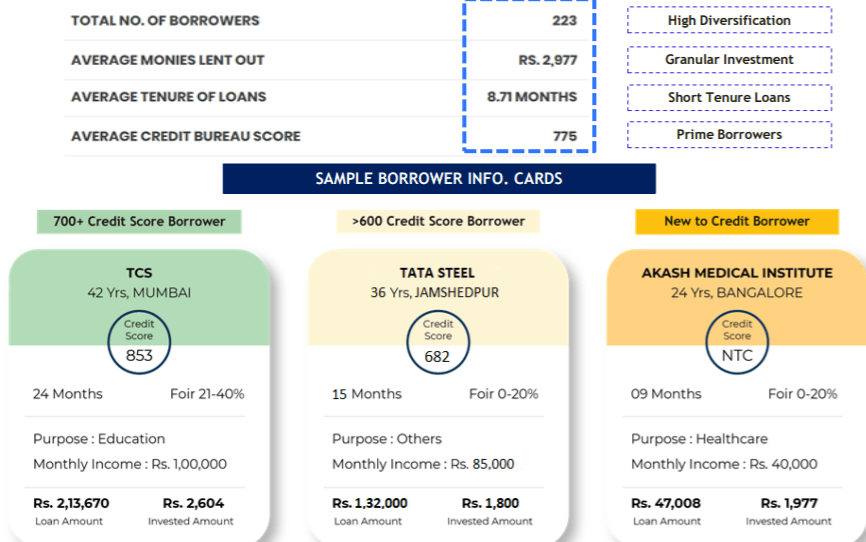Click Purpose : Education text
Image resolution: width=866 pixels, height=542 pixels.
click(x=99, y=439)
